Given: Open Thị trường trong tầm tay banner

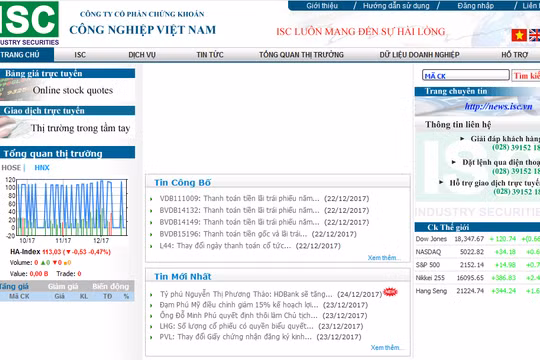Looking at the screenshot, I should coord(68,127).
